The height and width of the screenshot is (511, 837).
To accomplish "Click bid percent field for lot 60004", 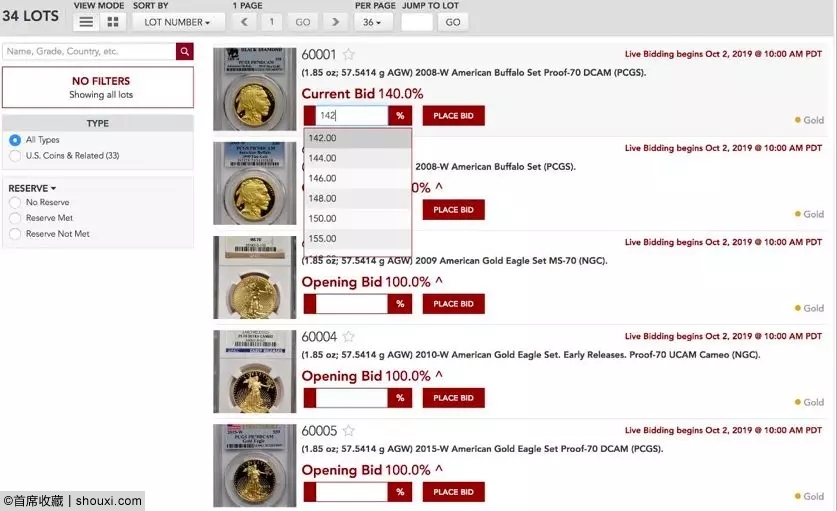I will pos(352,398).
